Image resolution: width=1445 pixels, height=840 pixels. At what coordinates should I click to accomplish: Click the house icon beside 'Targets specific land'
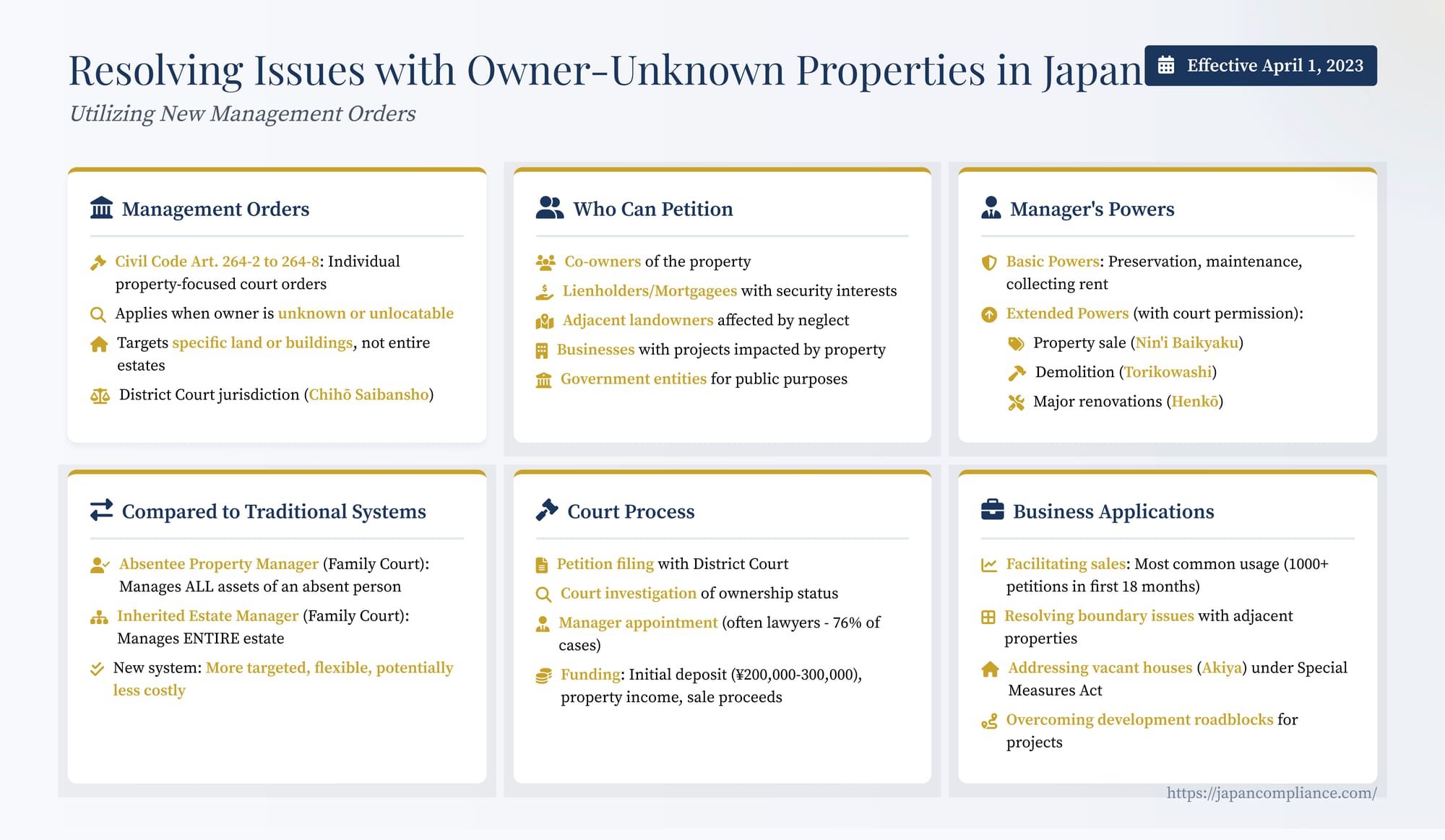99,345
